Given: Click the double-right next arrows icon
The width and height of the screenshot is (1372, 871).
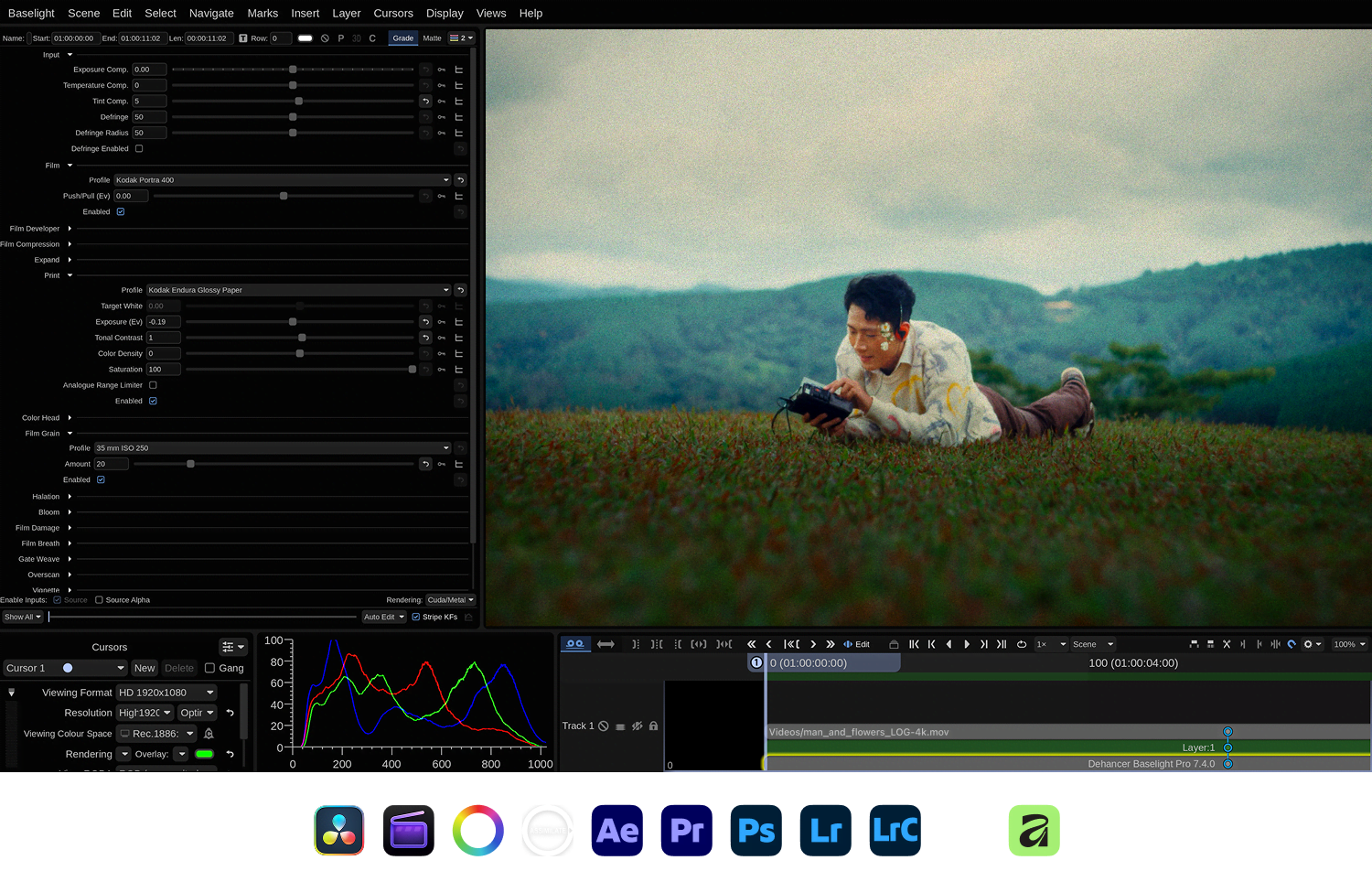Looking at the screenshot, I should pyautogui.click(x=831, y=644).
